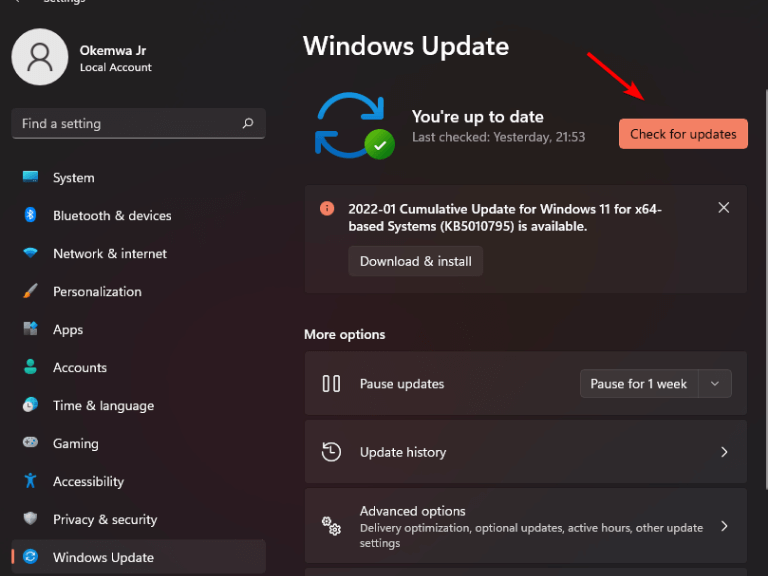The height and width of the screenshot is (576, 768).
Task: Click the 'You're up to date' status text
Action: 478,117
